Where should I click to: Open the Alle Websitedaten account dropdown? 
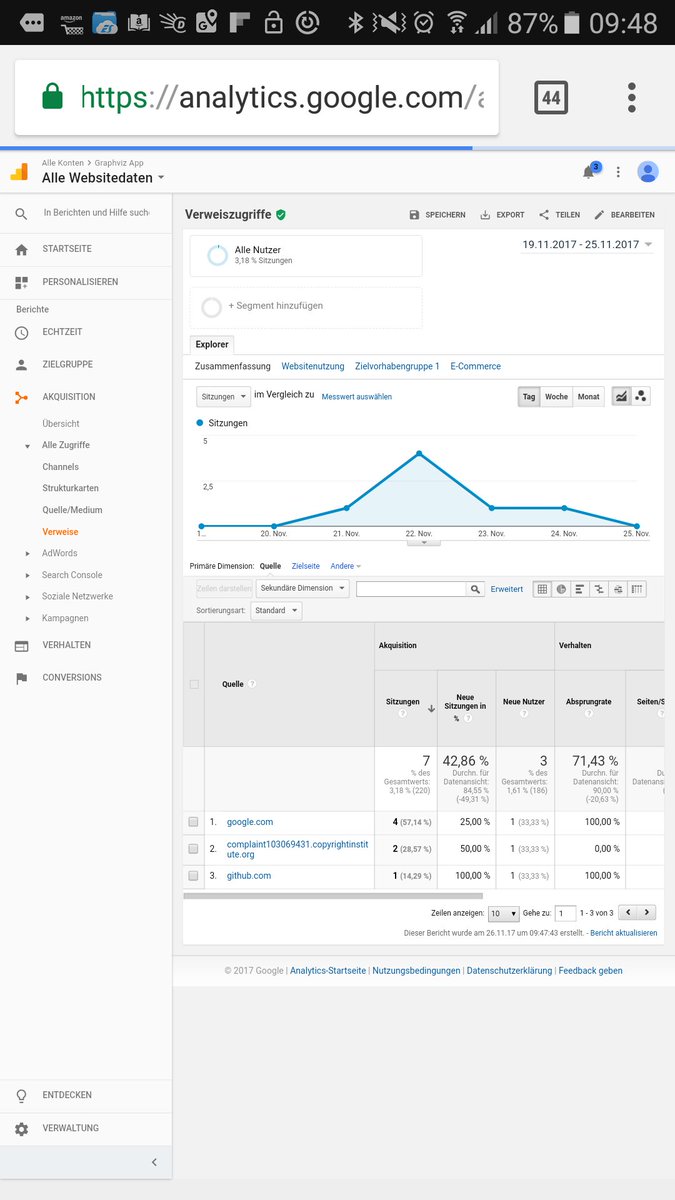[x=103, y=179]
